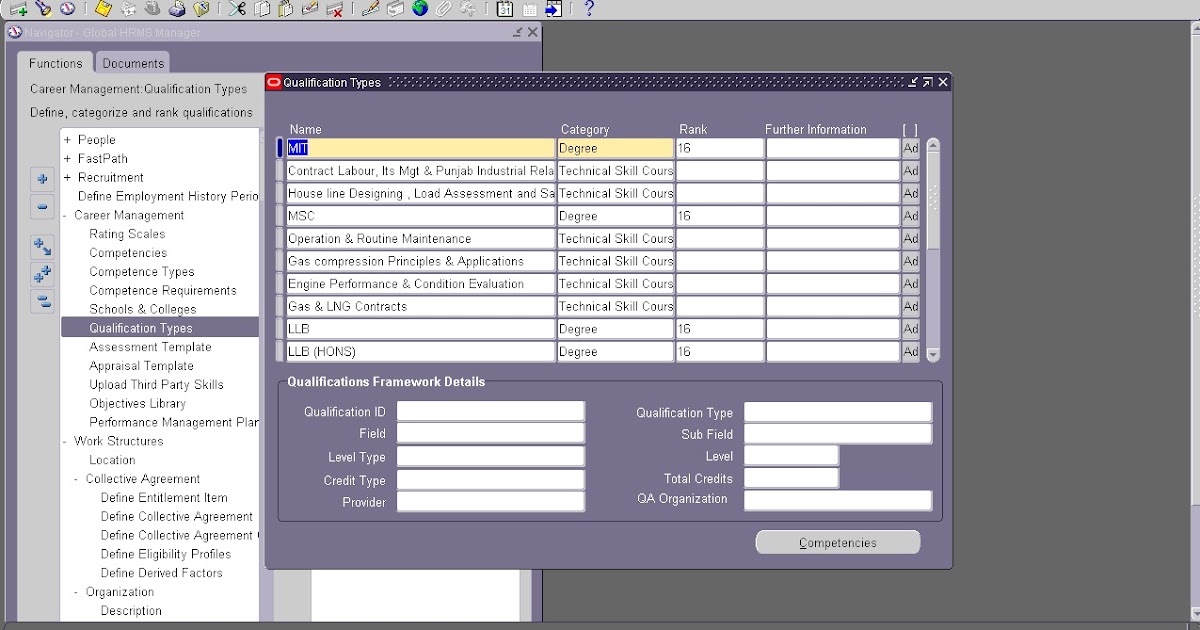Click the Total Credits field
This screenshot has height=630, width=1200.
point(791,478)
